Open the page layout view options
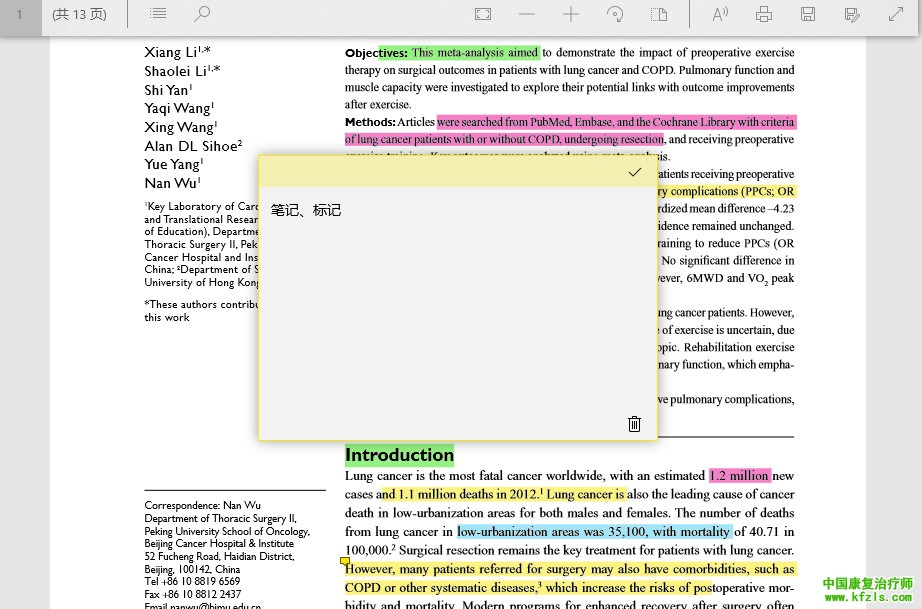922x609 pixels. 659,14
